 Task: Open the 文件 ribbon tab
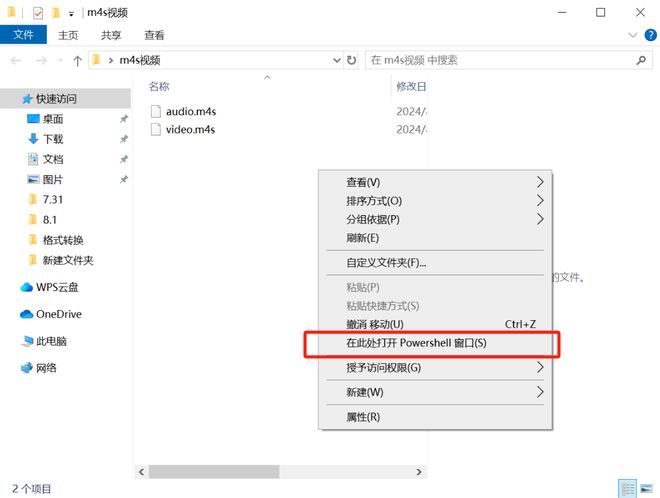pos(23,35)
